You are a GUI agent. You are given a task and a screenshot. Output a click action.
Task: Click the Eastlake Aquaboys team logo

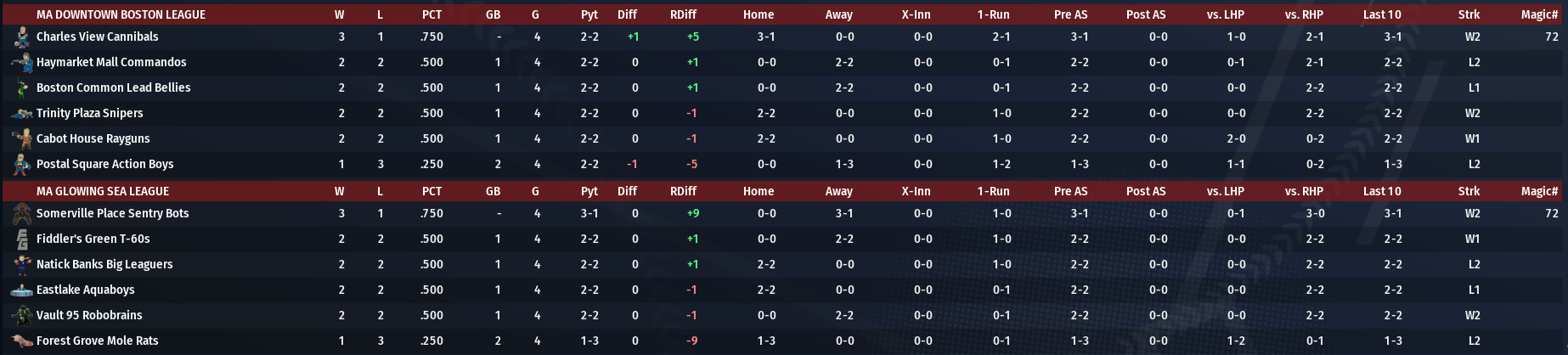pyautogui.click(x=22, y=290)
